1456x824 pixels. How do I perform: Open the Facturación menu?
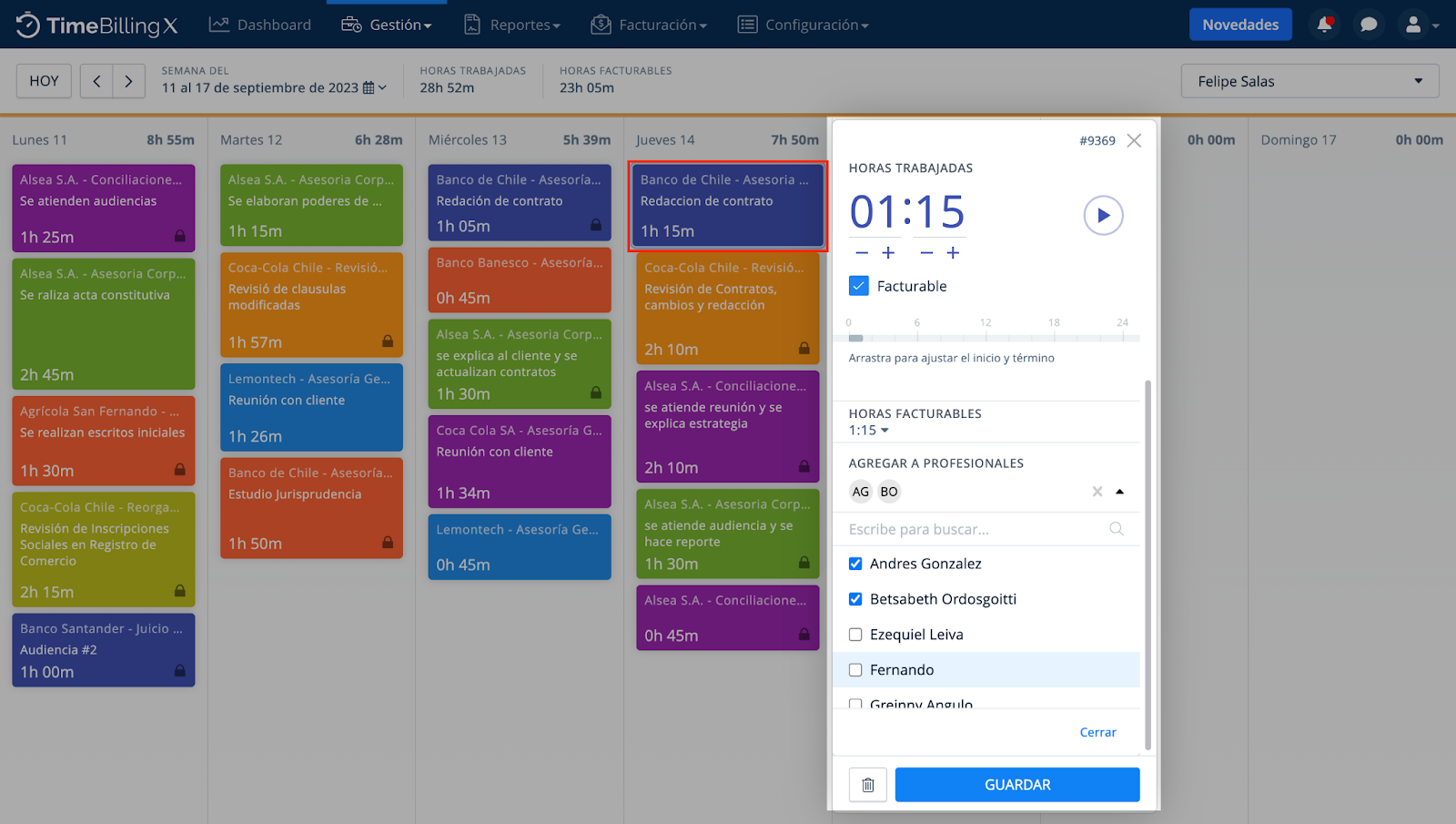tap(649, 25)
